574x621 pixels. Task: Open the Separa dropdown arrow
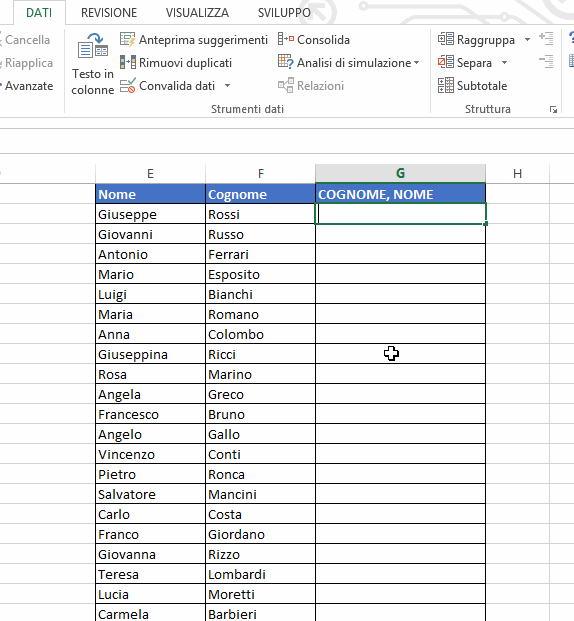pyautogui.click(x=504, y=63)
